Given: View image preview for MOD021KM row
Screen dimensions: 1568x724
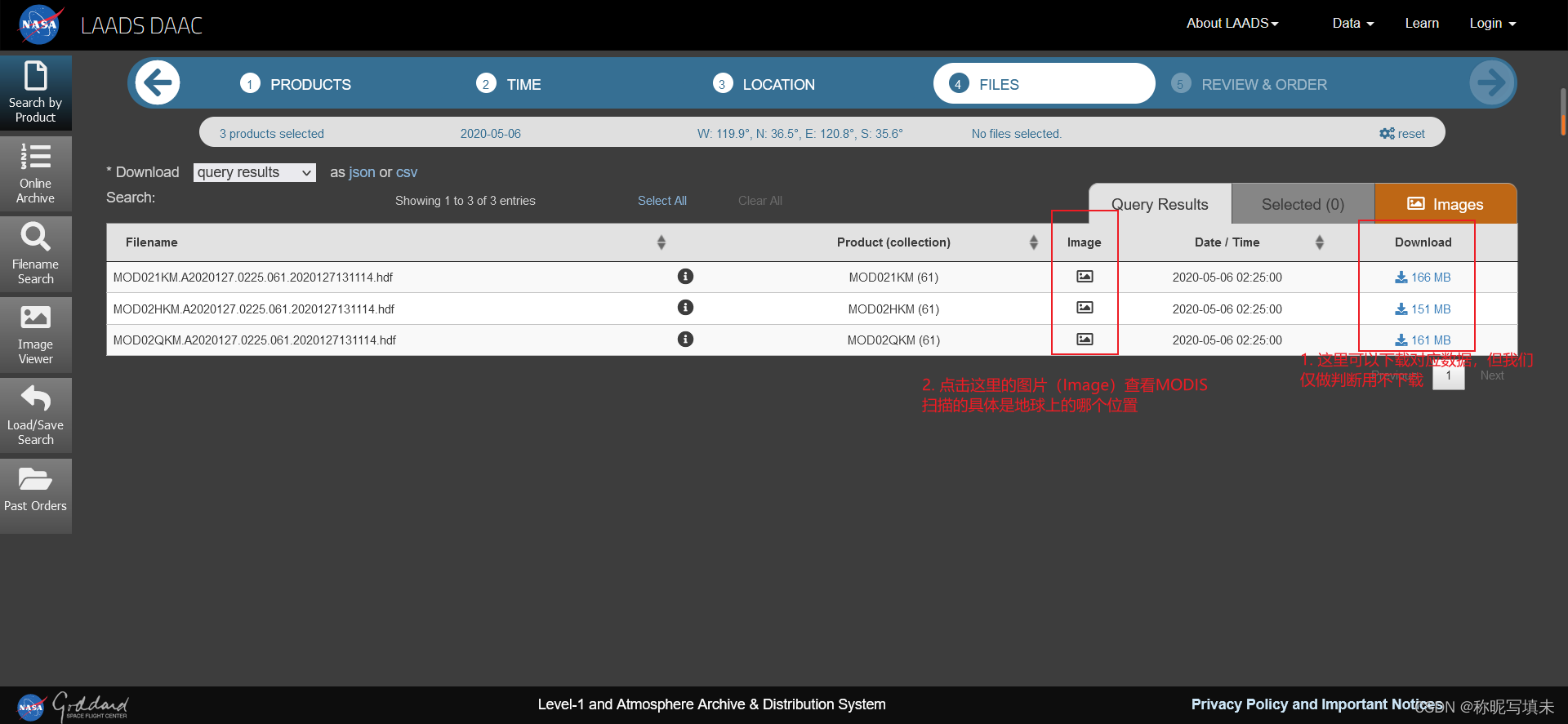Looking at the screenshot, I should pos(1085,277).
